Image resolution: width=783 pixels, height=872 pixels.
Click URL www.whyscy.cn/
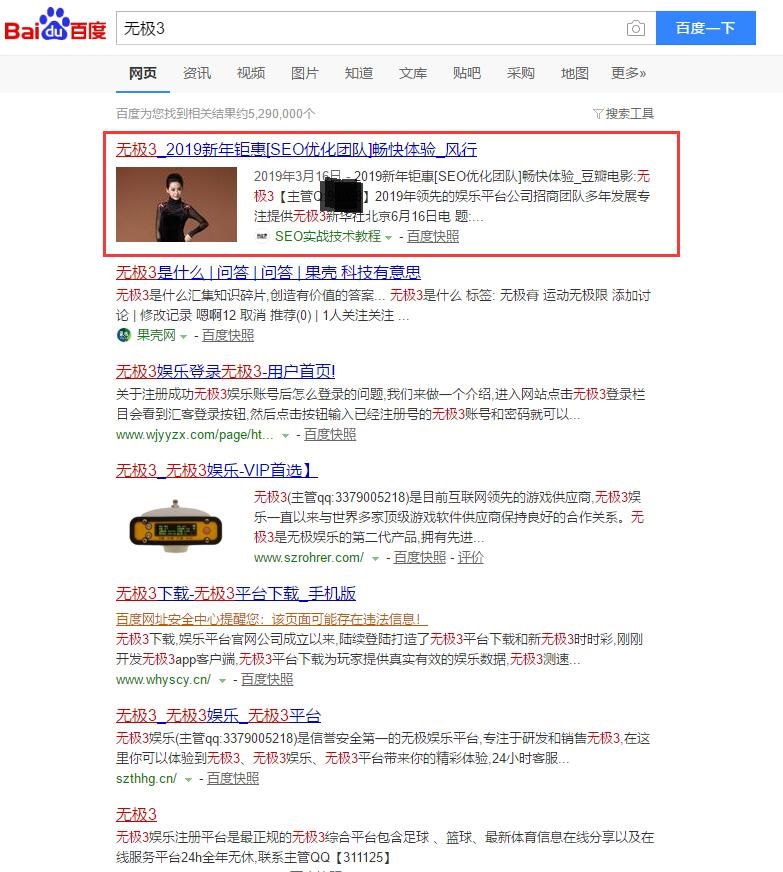pyautogui.click(x=163, y=679)
